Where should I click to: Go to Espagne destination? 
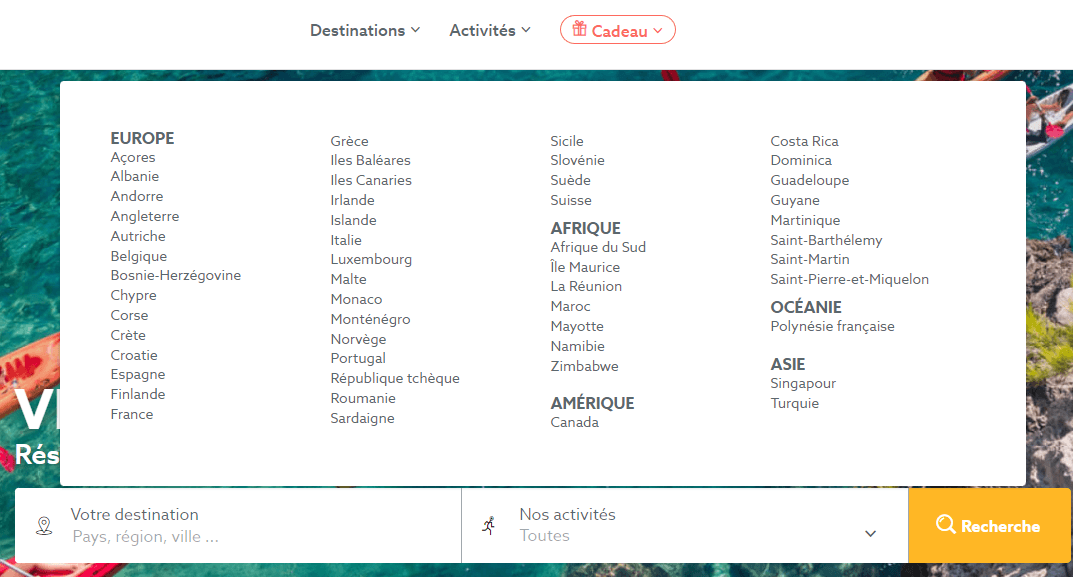tap(138, 374)
